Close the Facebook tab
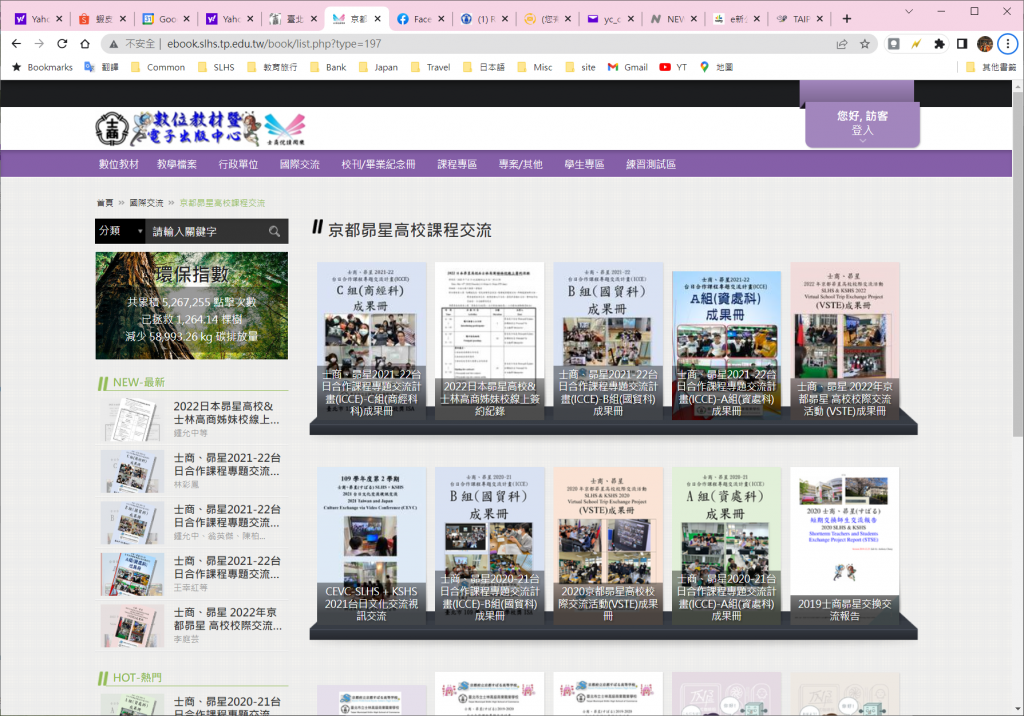The height and width of the screenshot is (716, 1024). click(441, 19)
